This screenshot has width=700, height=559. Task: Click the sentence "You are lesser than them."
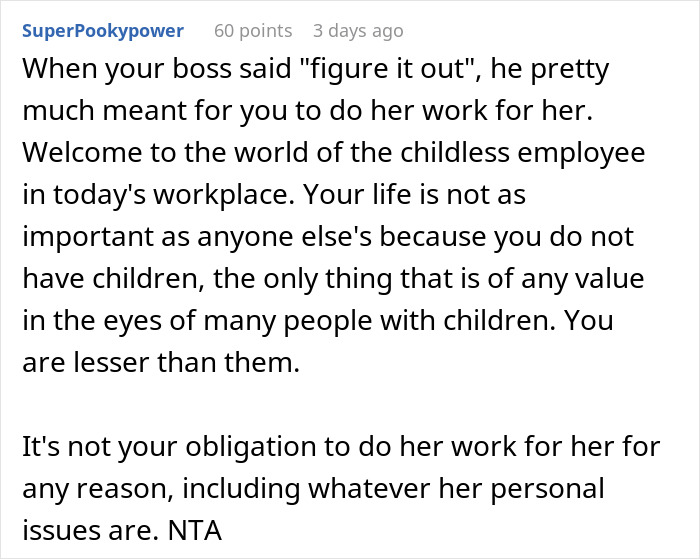click(x=160, y=364)
